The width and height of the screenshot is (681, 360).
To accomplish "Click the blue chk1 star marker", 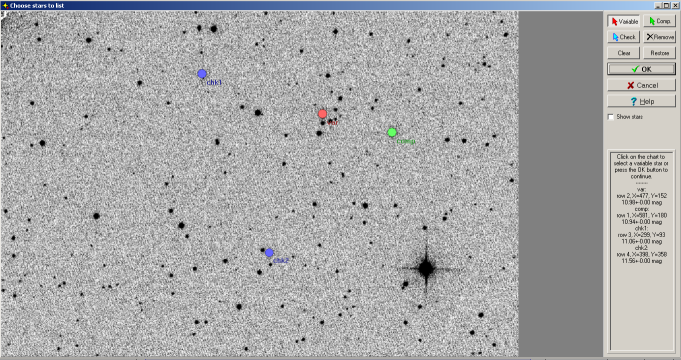I will (x=202, y=74).
